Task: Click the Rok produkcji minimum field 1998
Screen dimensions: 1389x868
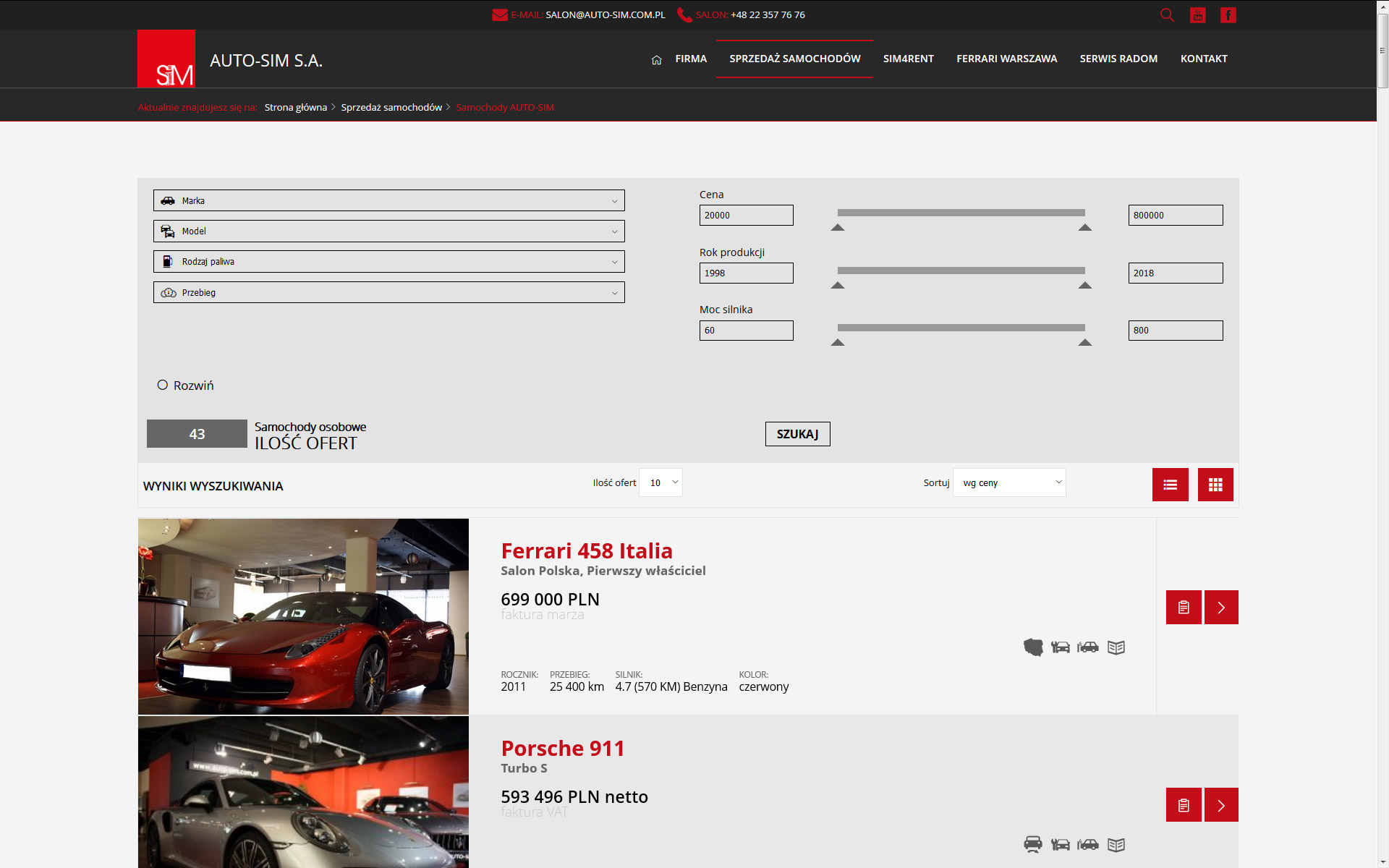Action: coord(747,273)
